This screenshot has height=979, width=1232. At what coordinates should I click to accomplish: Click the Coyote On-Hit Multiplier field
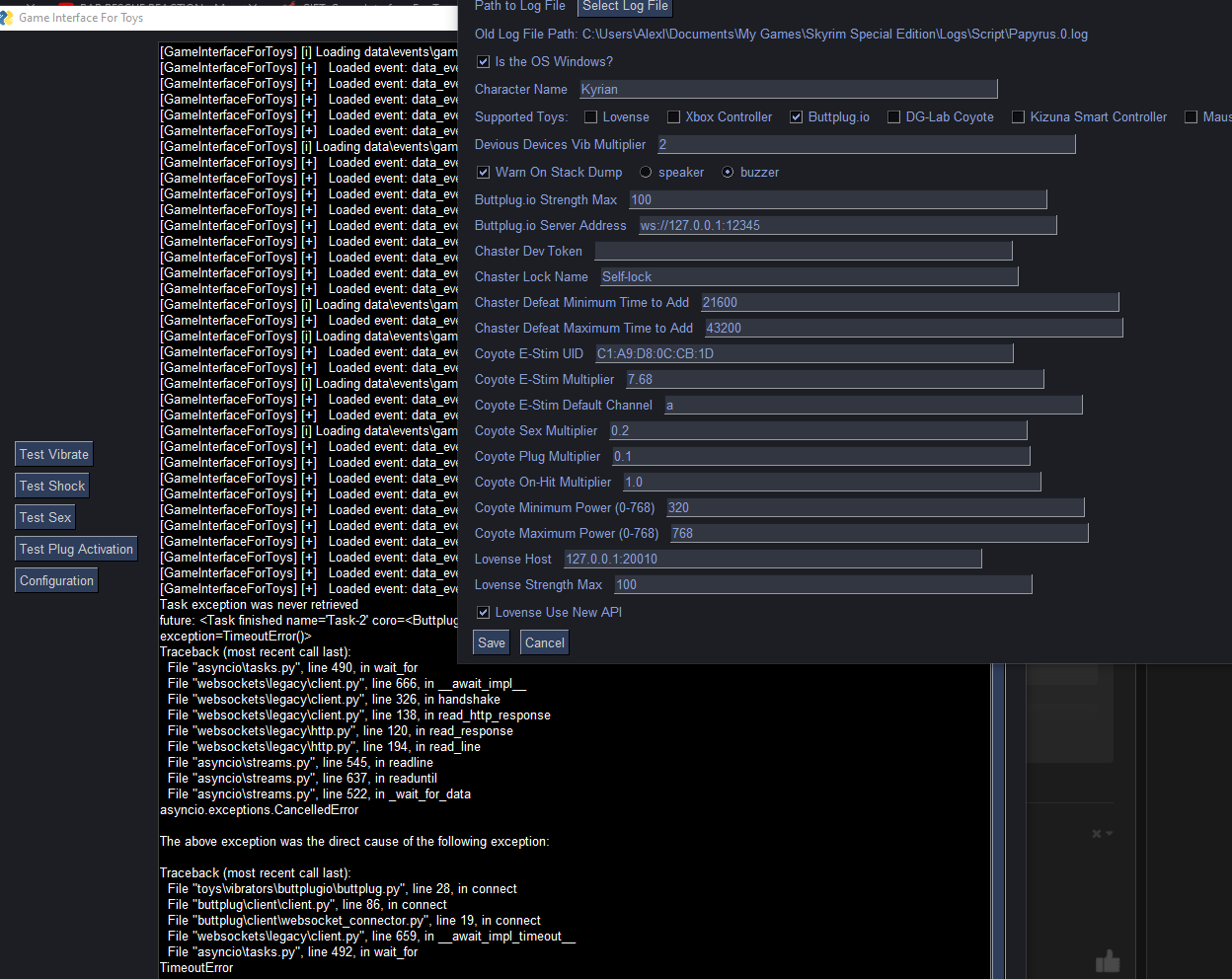click(832, 482)
